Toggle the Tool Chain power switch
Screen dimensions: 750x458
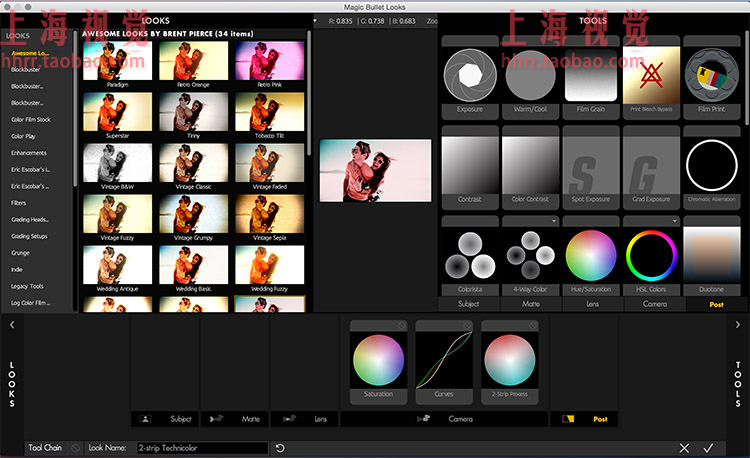(76, 448)
